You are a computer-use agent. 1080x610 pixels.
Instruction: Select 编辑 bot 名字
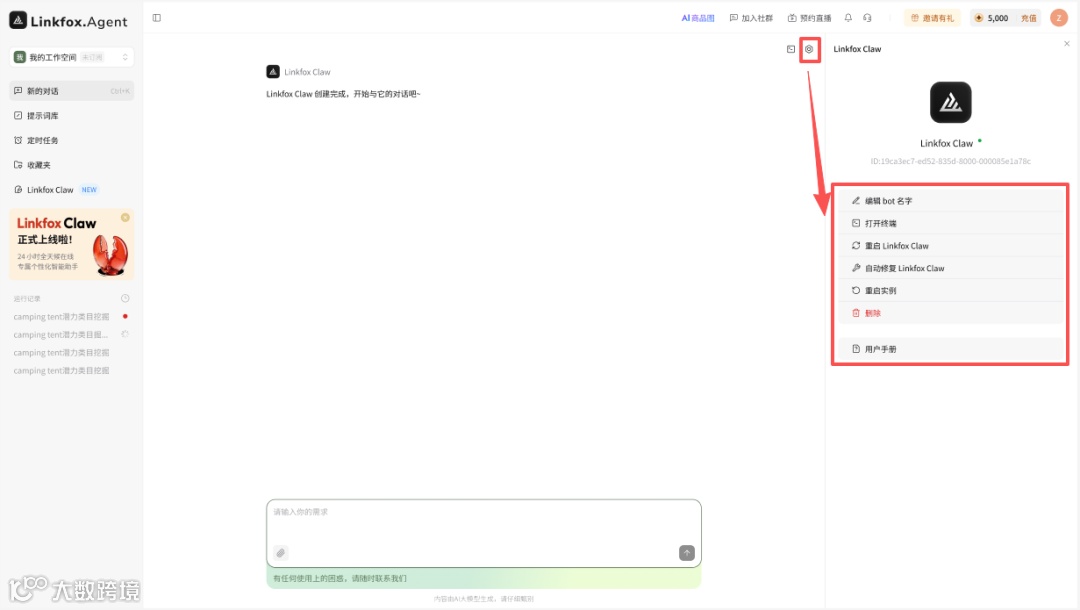click(x=951, y=201)
